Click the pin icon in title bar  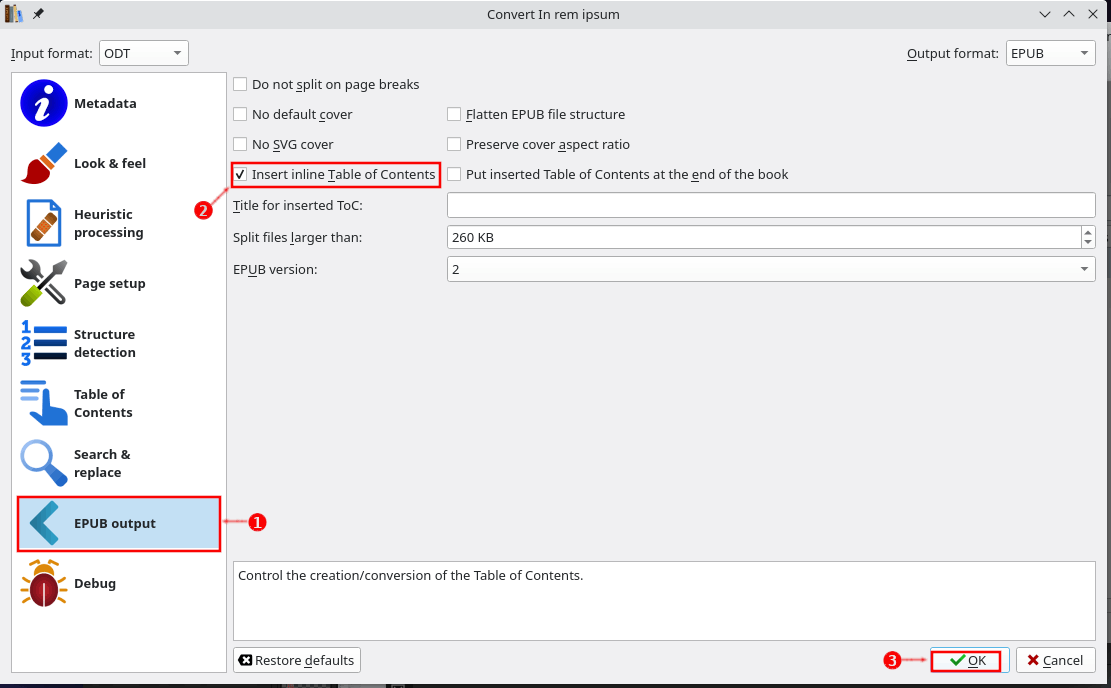(x=38, y=14)
